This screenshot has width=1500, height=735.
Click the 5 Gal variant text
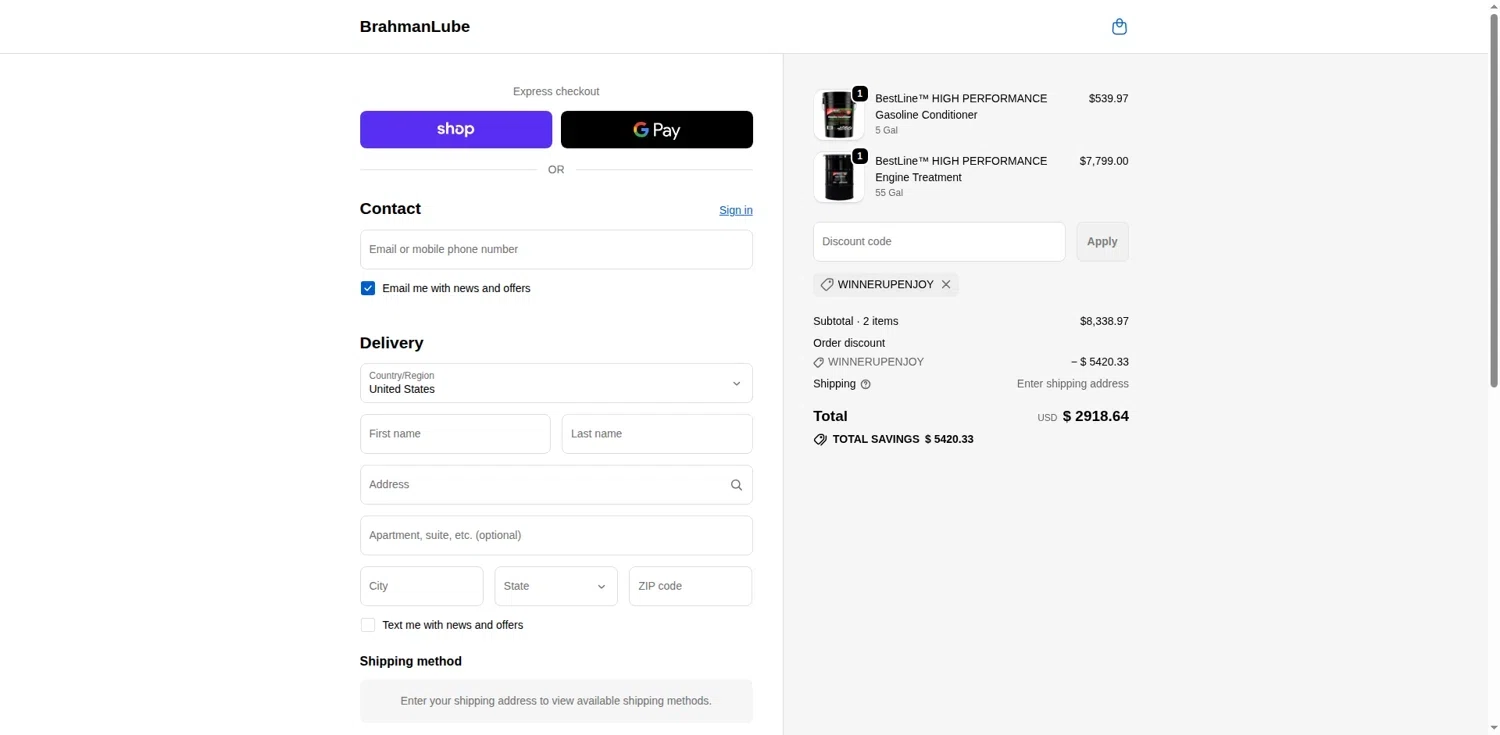point(886,131)
